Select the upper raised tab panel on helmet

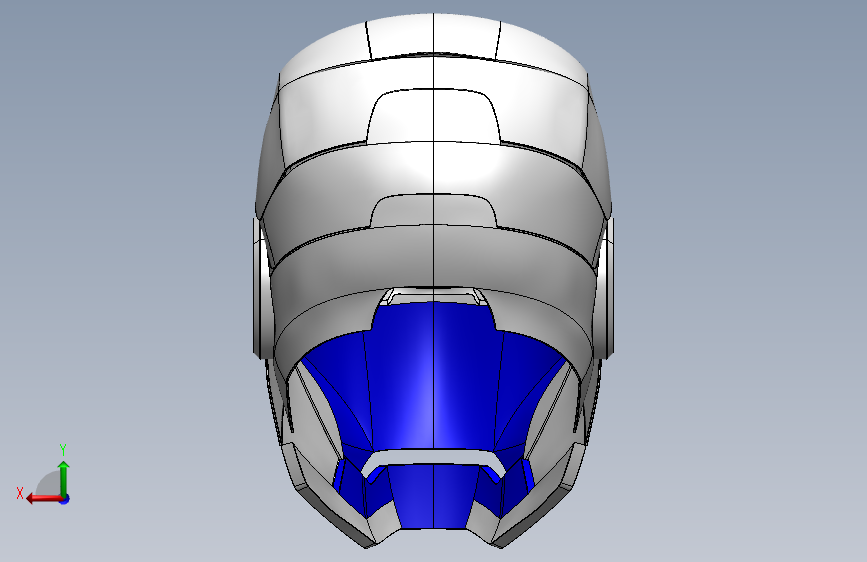[x=433, y=116]
